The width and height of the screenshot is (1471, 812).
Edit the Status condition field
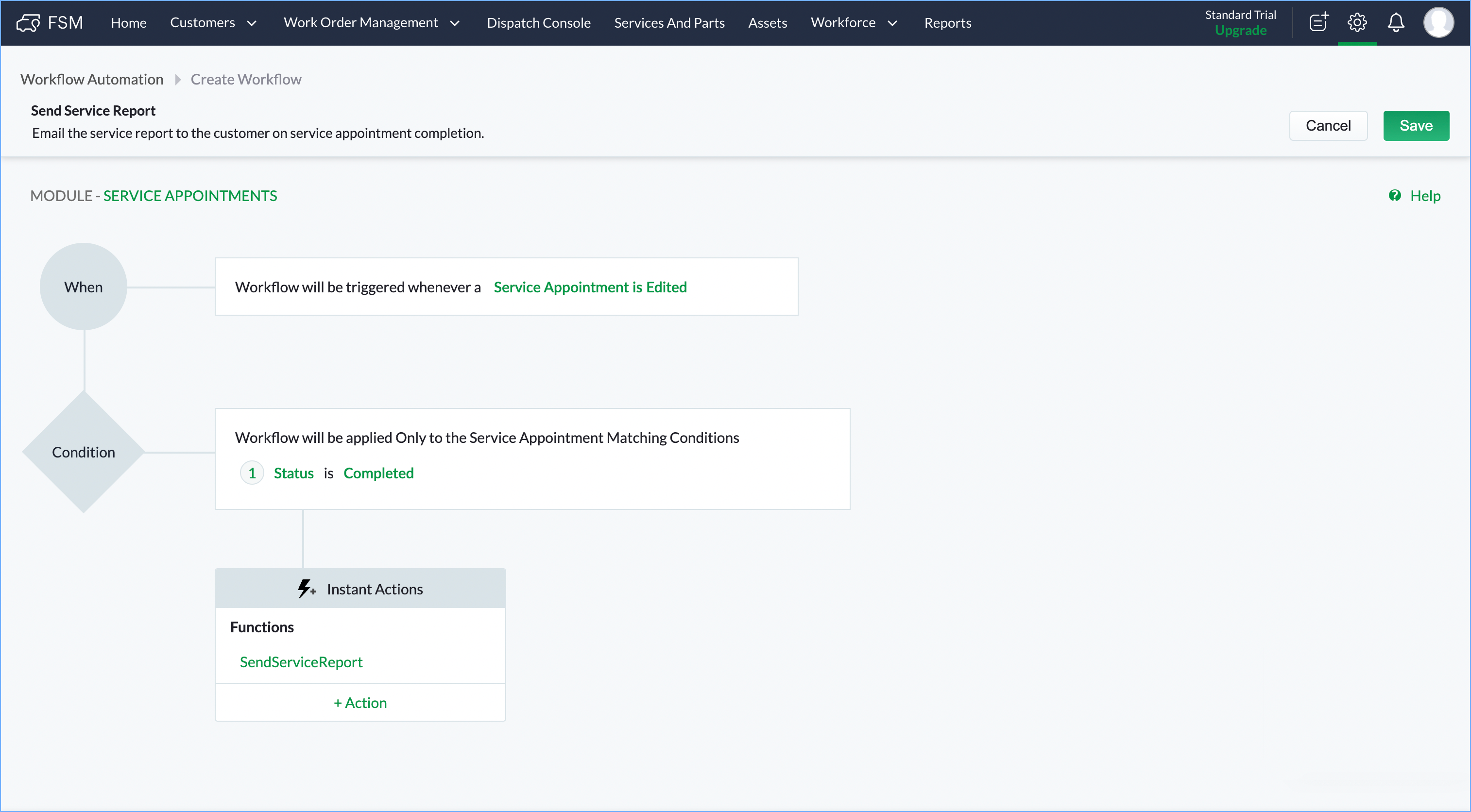(x=293, y=473)
